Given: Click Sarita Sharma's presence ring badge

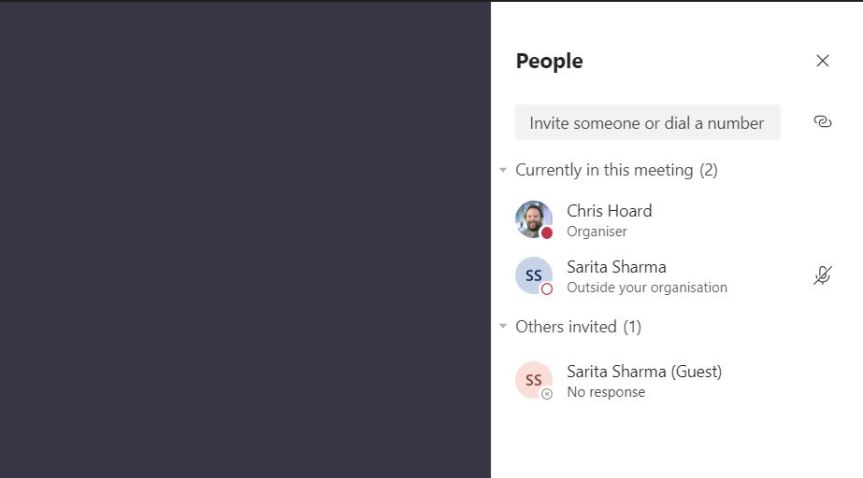Looking at the screenshot, I should [547, 289].
